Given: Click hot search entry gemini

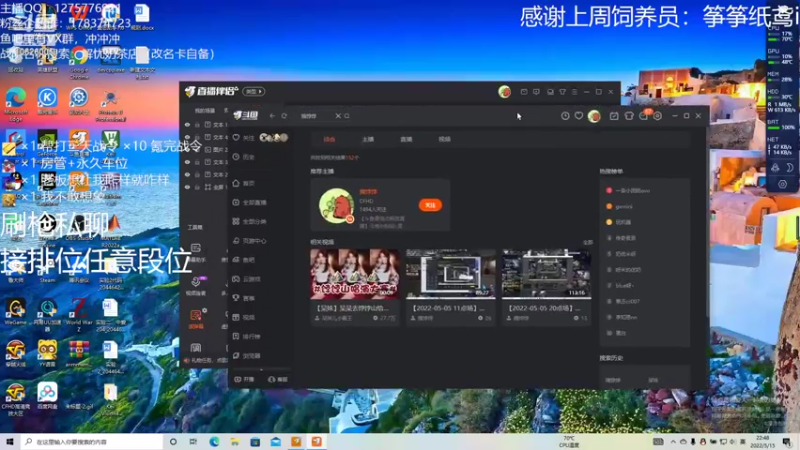Looking at the screenshot, I should 623,207.
